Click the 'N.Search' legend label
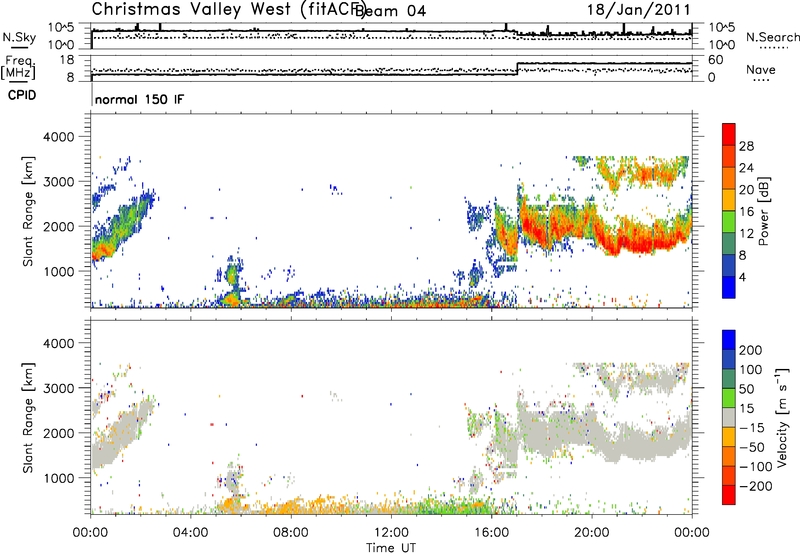This screenshot has width=800, height=554. pos(772,37)
